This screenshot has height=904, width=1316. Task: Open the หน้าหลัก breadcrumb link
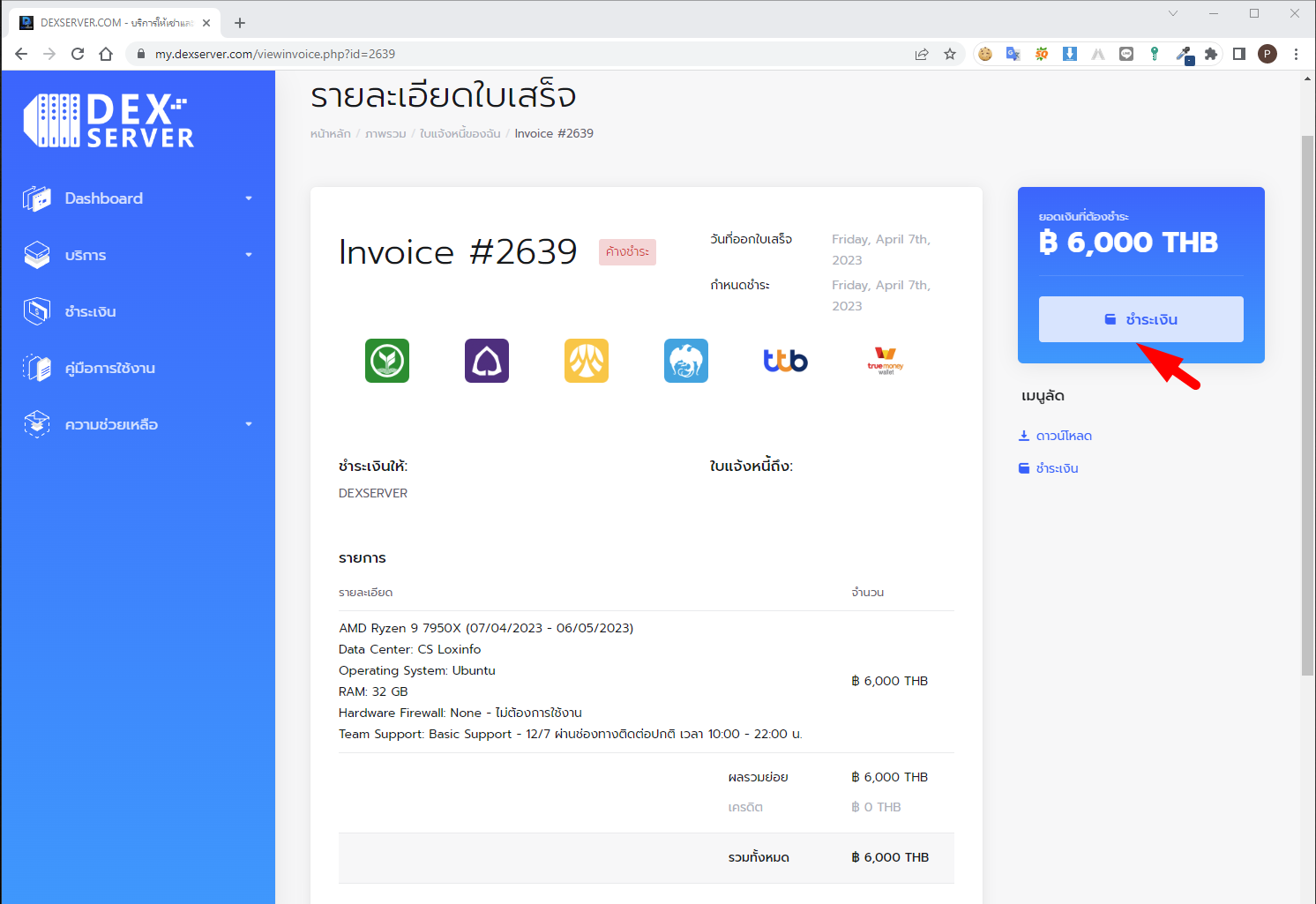(331, 133)
